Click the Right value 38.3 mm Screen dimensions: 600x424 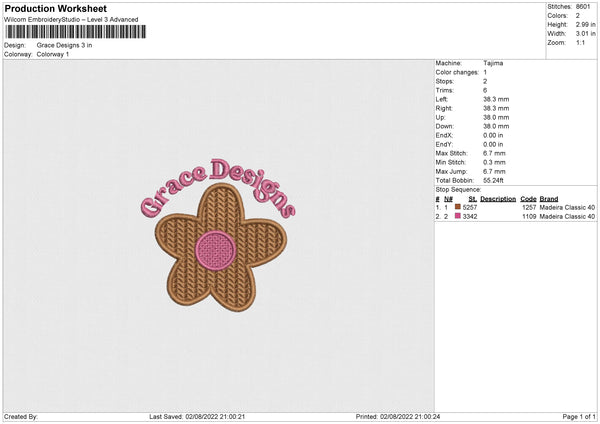[496, 108]
